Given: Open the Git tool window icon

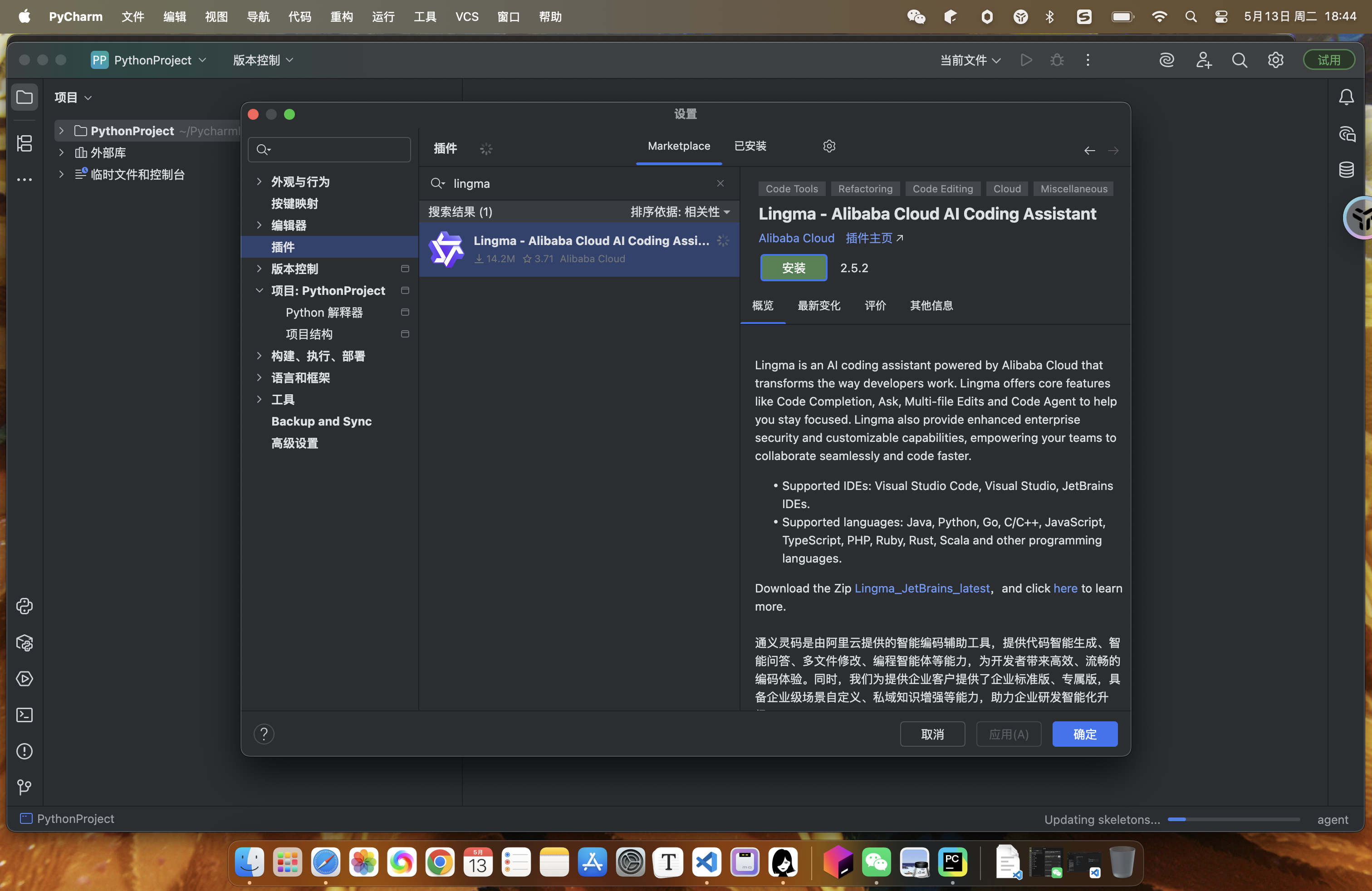Looking at the screenshot, I should (24, 787).
